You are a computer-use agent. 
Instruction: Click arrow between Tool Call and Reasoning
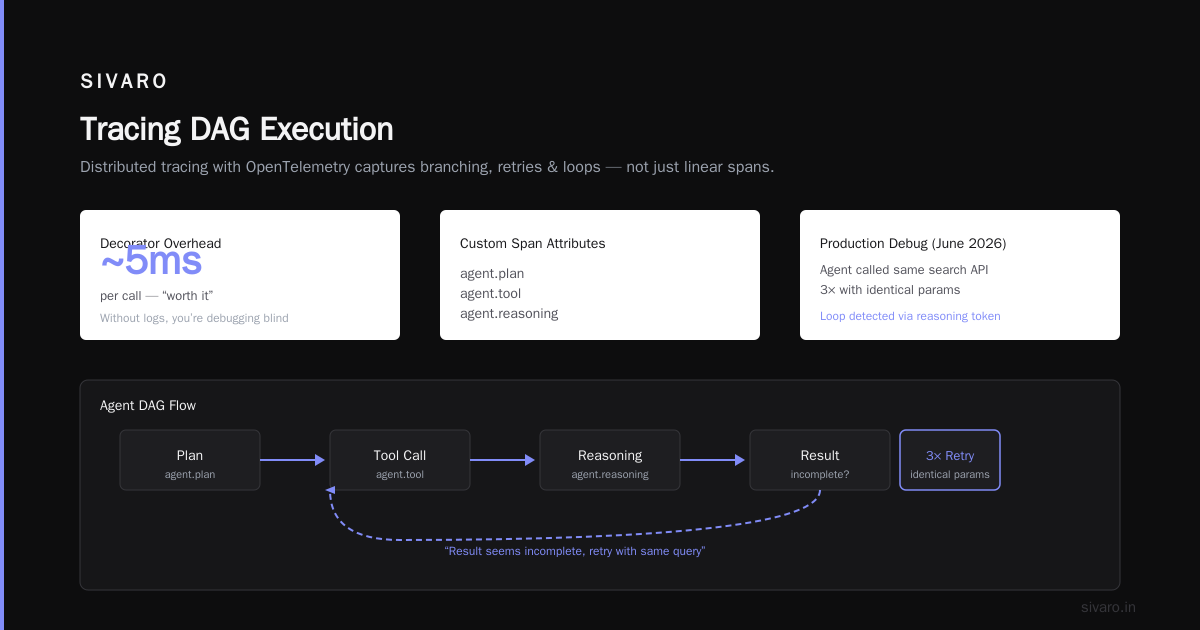click(503, 460)
